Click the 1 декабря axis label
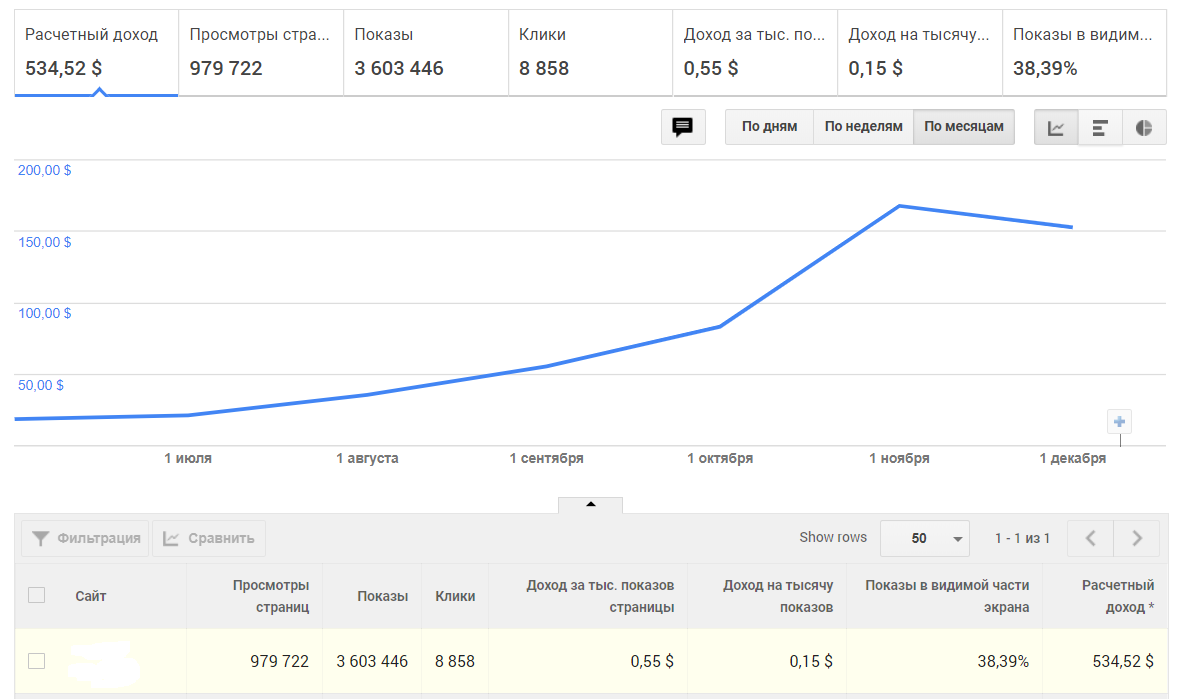Image resolution: width=1181 pixels, height=699 pixels. 1073,458
